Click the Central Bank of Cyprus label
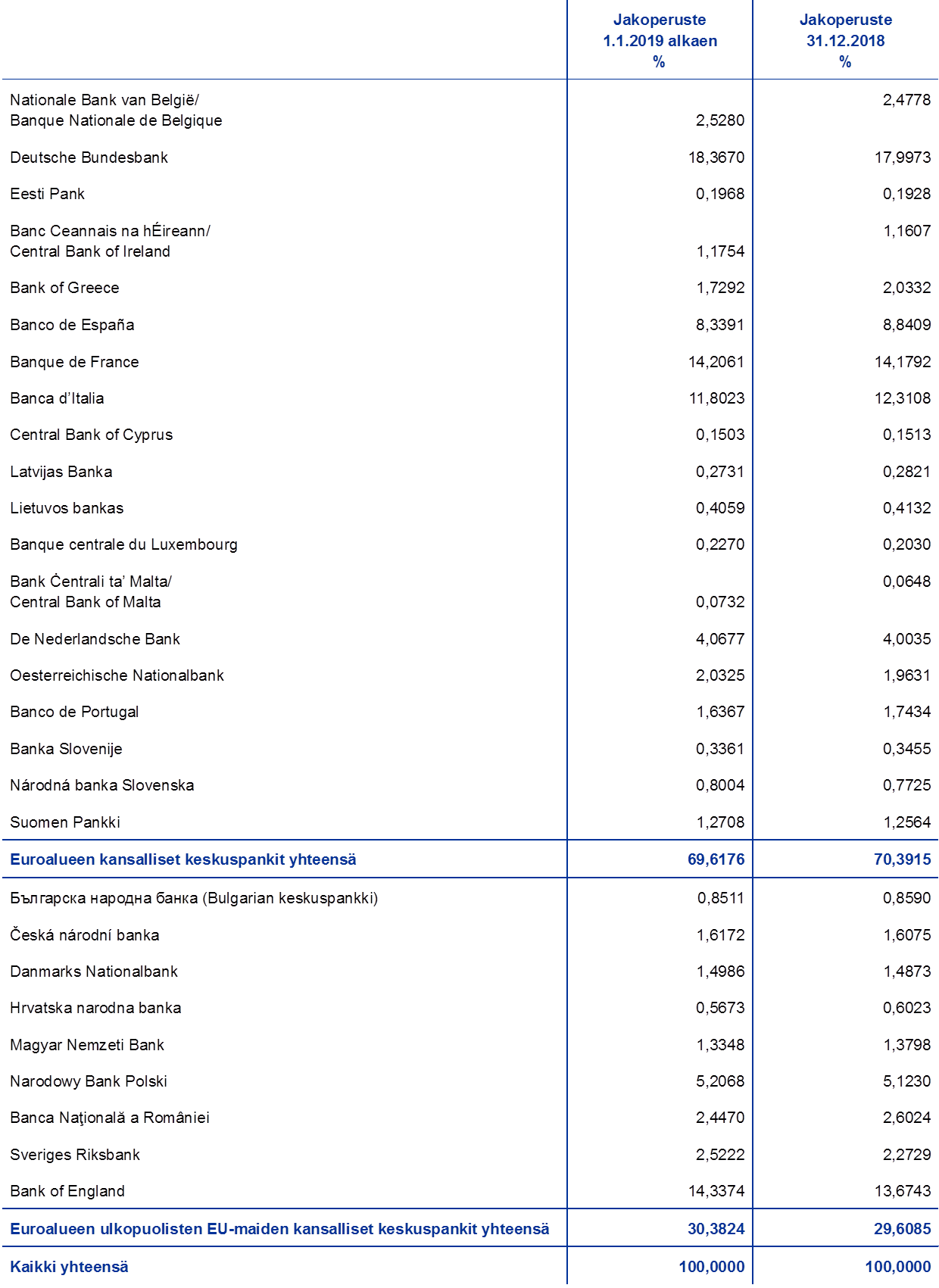The image size is (939, 1288). [92, 435]
